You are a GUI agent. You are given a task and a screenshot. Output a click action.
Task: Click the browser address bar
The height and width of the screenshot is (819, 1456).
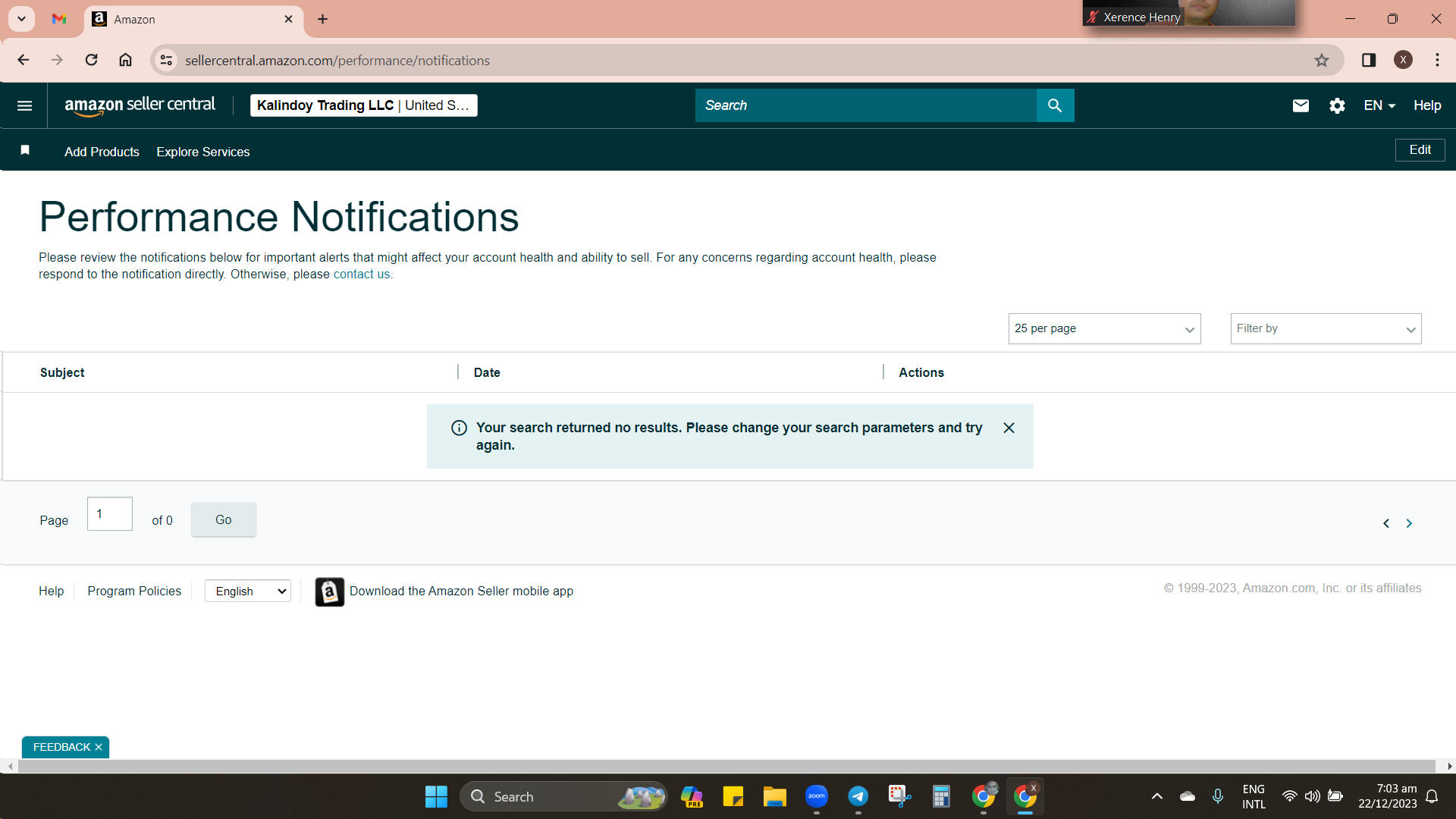tap(747, 60)
